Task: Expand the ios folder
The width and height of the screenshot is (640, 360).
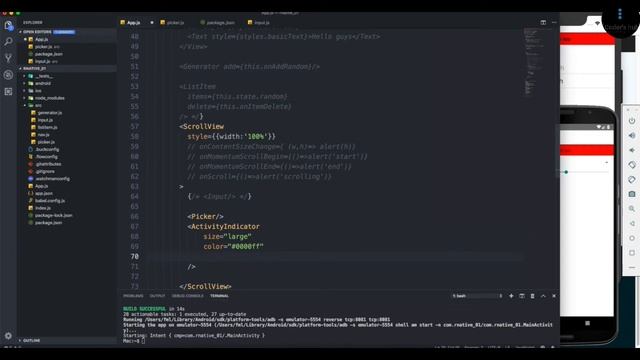Action: pos(37,91)
